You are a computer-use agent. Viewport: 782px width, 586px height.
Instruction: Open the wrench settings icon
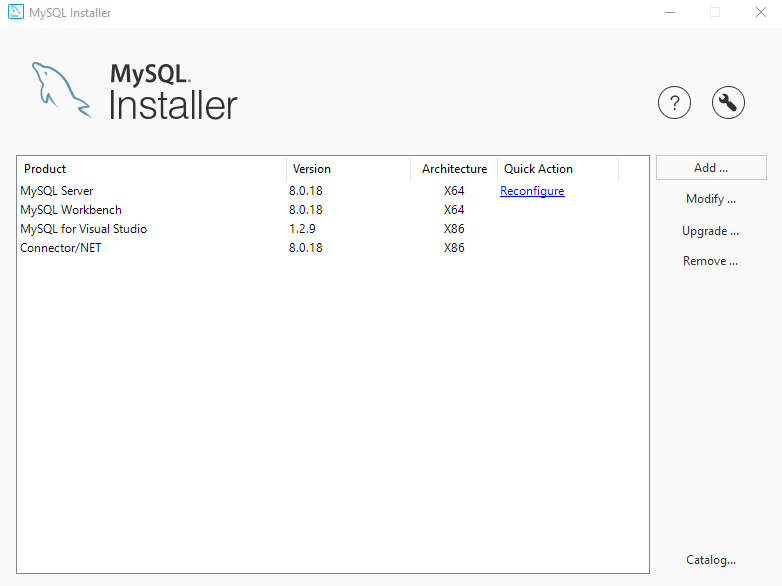[x=728, y=102]
